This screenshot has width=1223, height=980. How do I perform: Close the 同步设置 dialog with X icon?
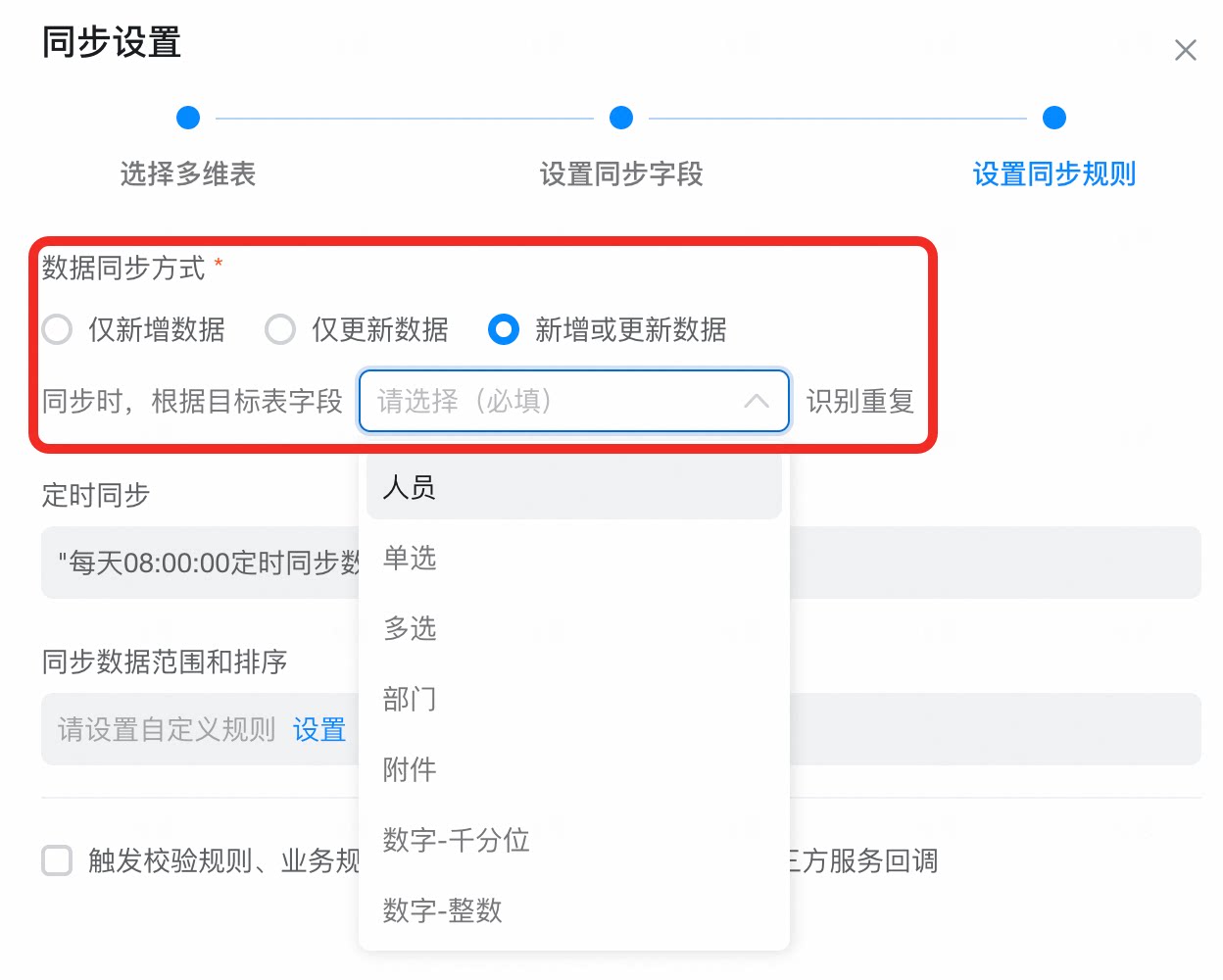tap(1185, 50)
